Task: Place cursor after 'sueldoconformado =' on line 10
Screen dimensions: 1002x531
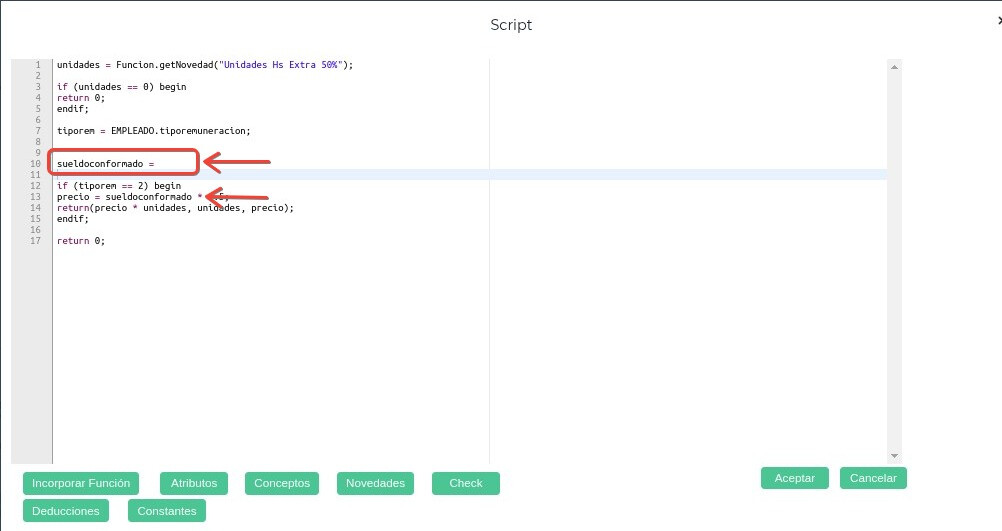Action: click(x=157, y=164)
